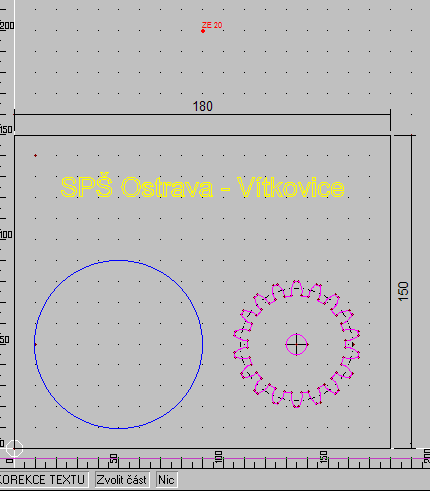This screenshot has height=491, width=430.
Task: Select the 150 height dimension
Action: (403, 291)
